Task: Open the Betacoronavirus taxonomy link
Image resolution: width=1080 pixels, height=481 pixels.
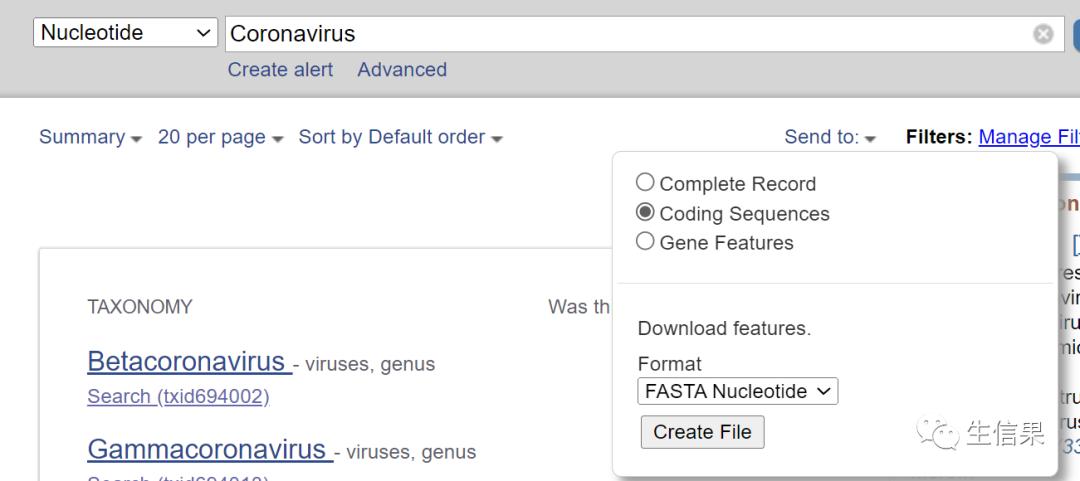Action: [189, 361]
